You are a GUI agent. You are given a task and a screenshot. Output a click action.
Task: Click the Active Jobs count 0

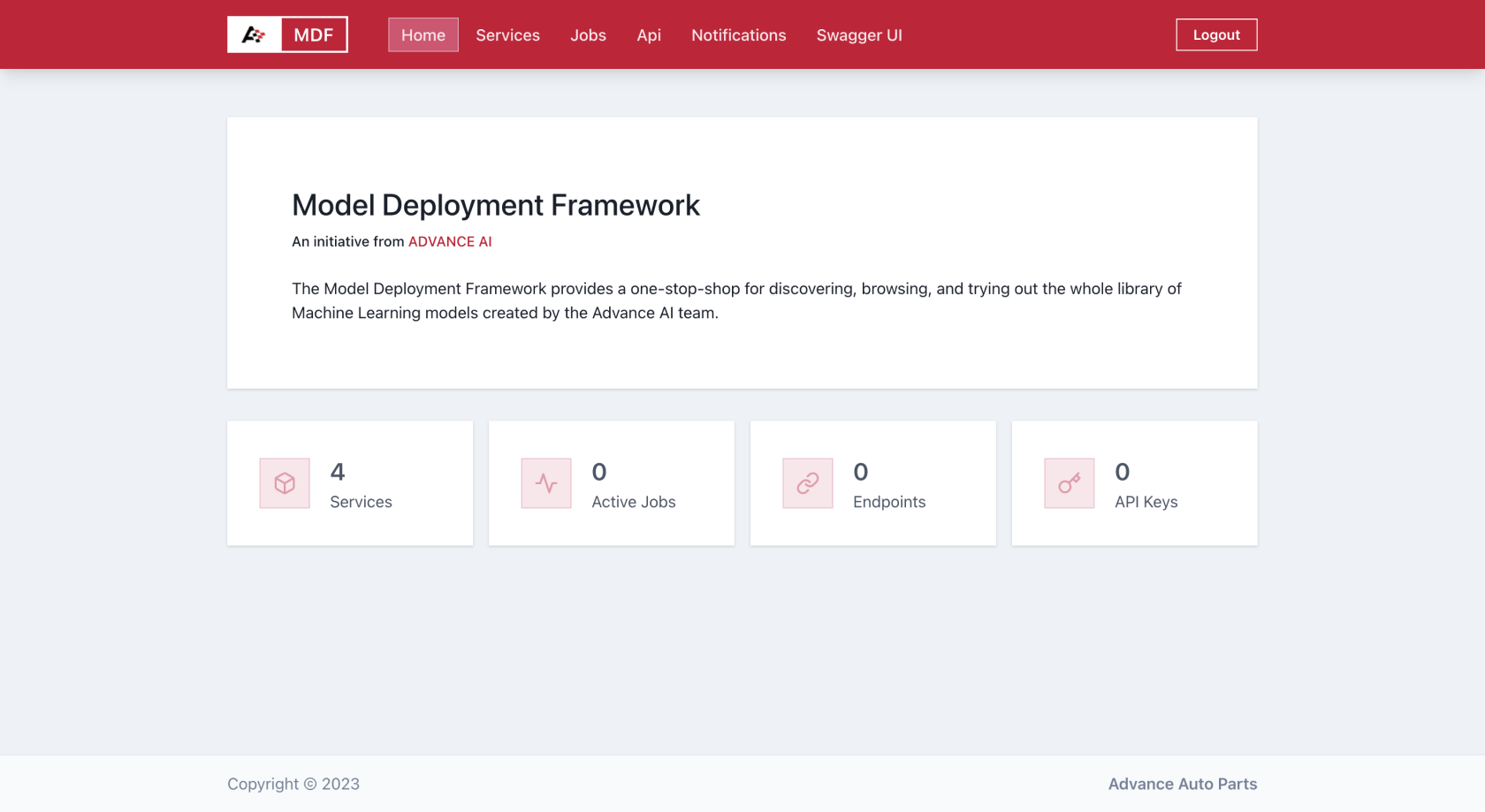point(599,472)
